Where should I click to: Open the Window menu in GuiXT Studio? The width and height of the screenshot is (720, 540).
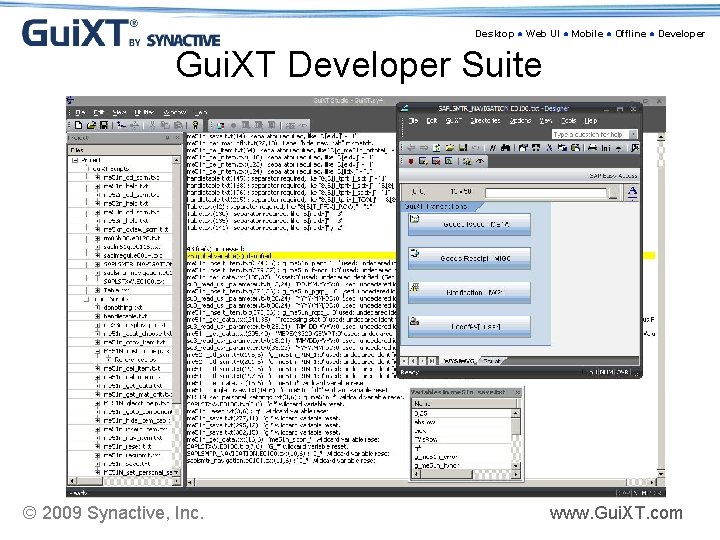point(175,112)
